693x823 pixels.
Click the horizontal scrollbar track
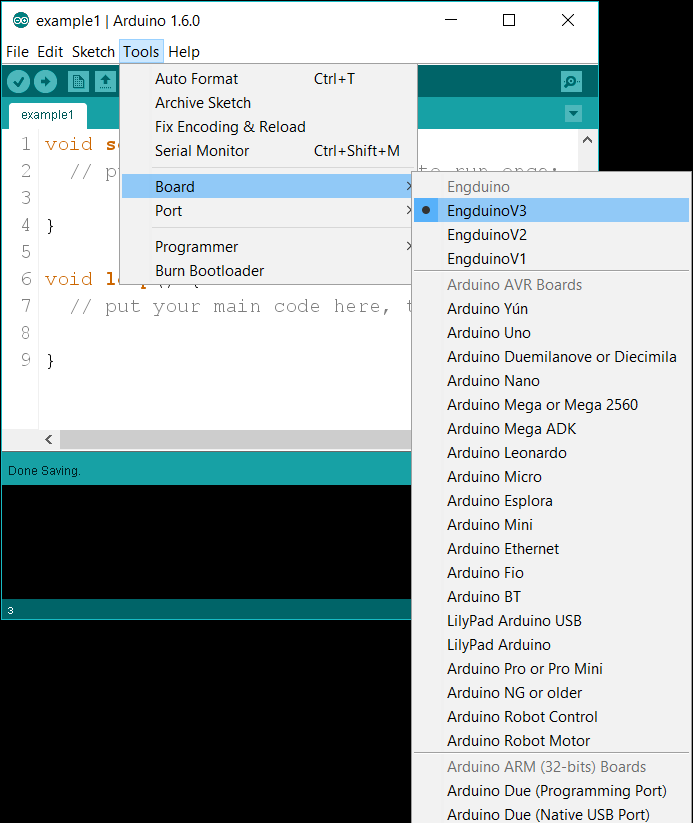pyautogui.click(x=235, y=439)
